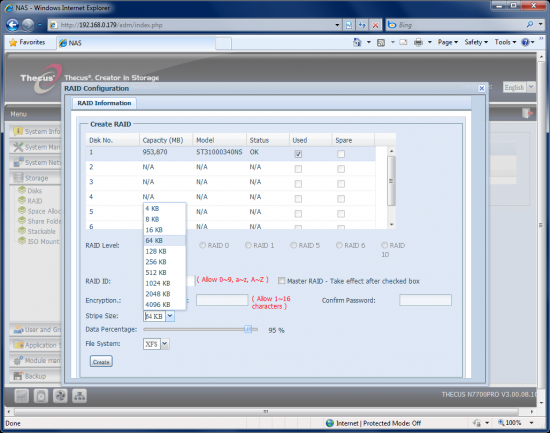This screenshot has width=550, height=433.
Task: Choose 128 KB stripe size option
Action: pyautogui.click(x=165, y=251)
